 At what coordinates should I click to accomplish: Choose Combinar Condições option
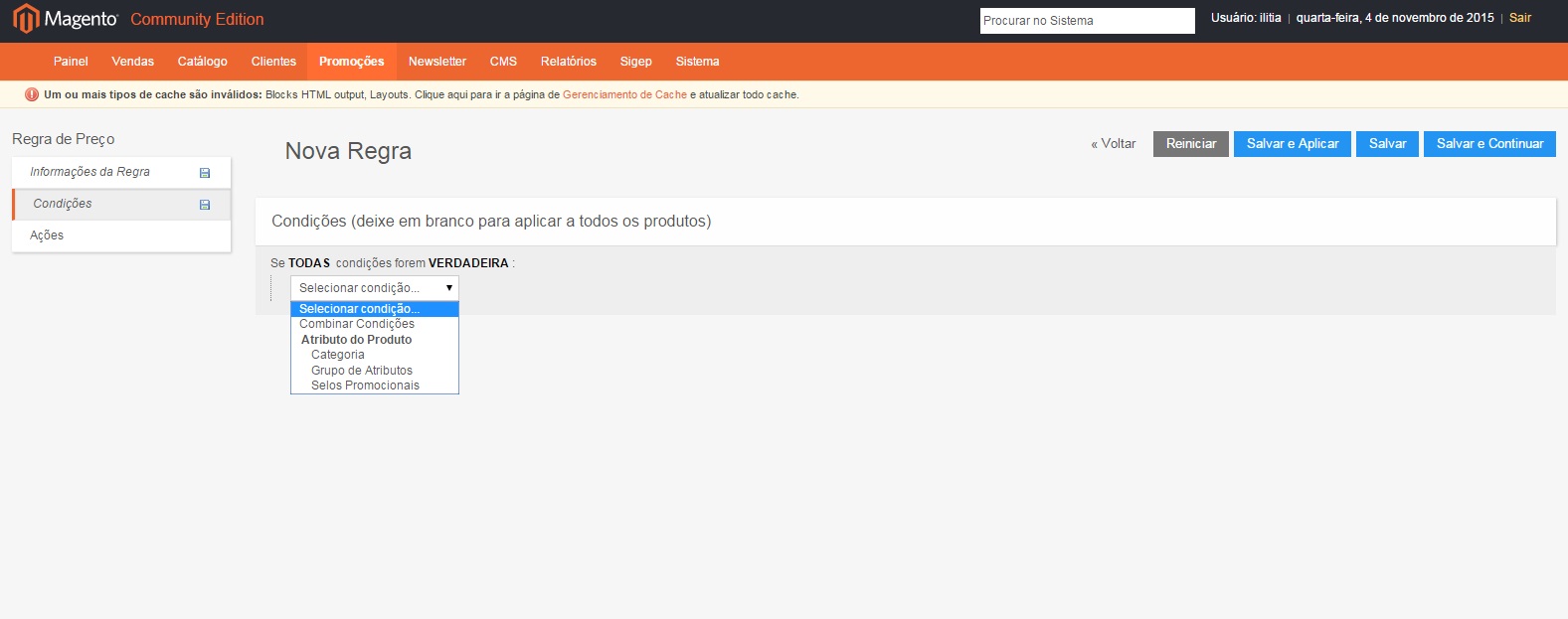click(x=375, y=324)
